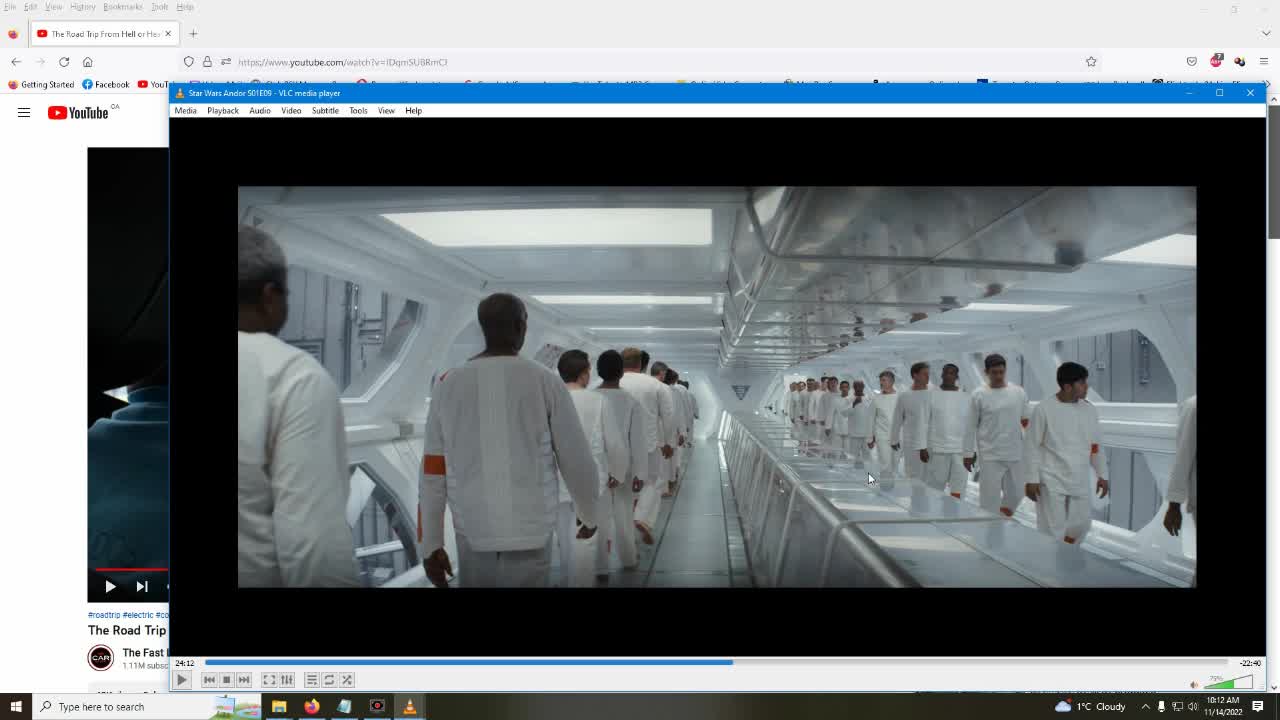Viewport: 1280px width, 720px height.
Task: View site padlock security info
Action: pyautogui.click(x=207, y=62)
